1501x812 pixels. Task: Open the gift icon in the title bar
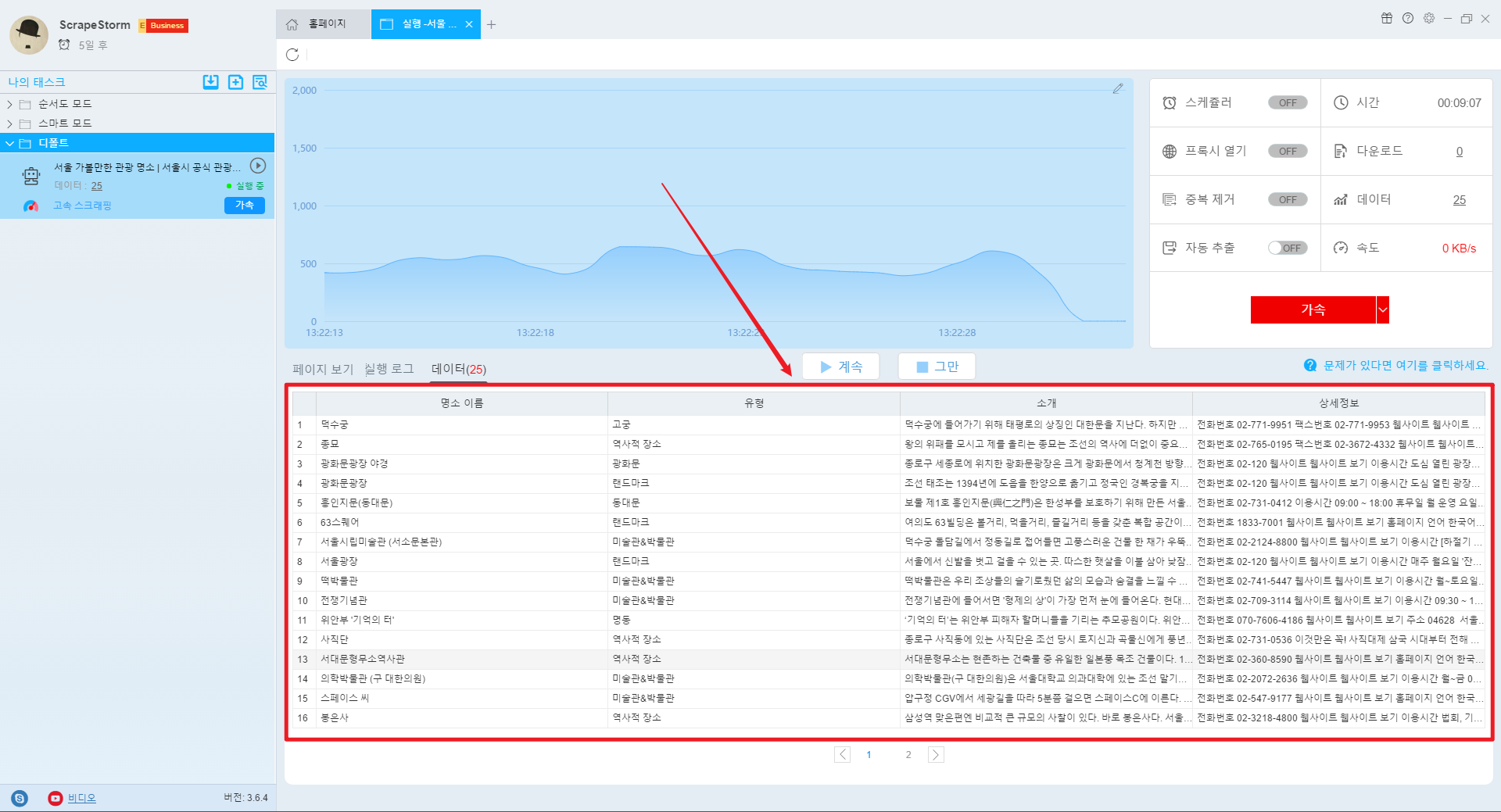tap(1387, 19)
